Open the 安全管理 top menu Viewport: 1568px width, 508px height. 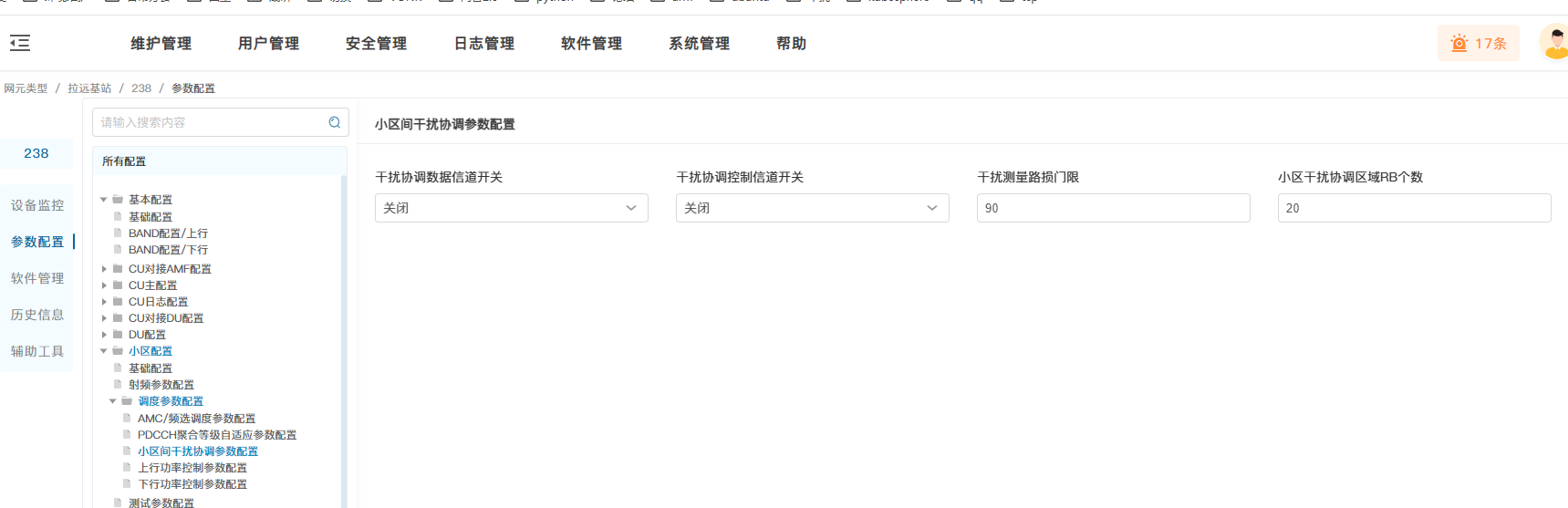376,43
